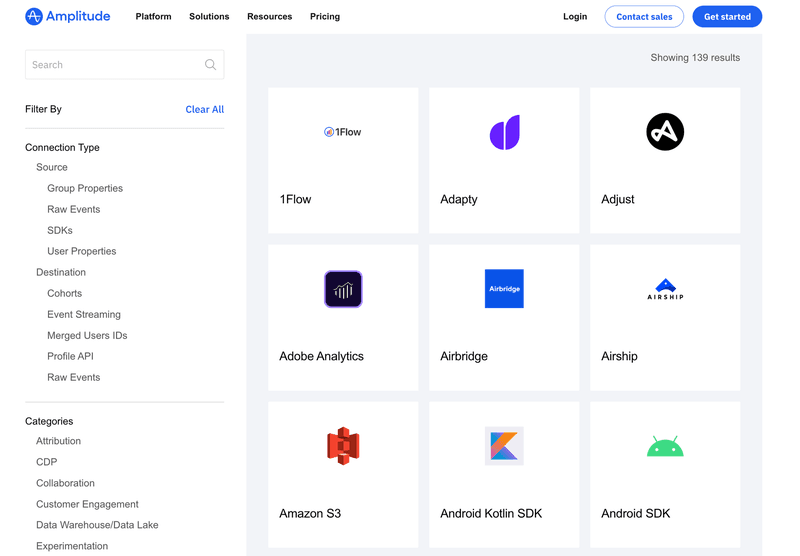This screenshot has height=556, width=800.
Task: Click the Login link
Action: tap(575, 16)
